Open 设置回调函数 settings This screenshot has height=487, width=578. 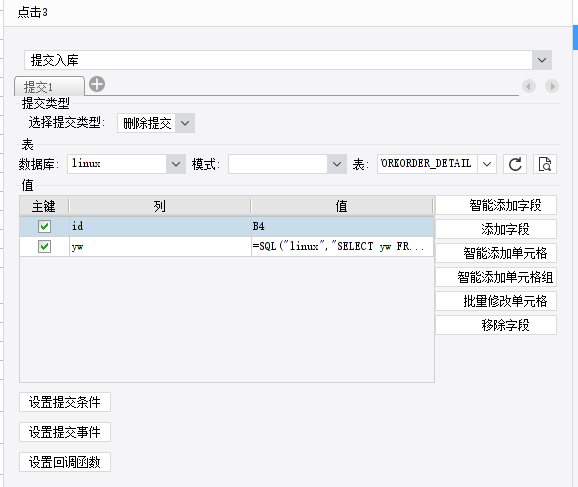click(x=65, y=462)
